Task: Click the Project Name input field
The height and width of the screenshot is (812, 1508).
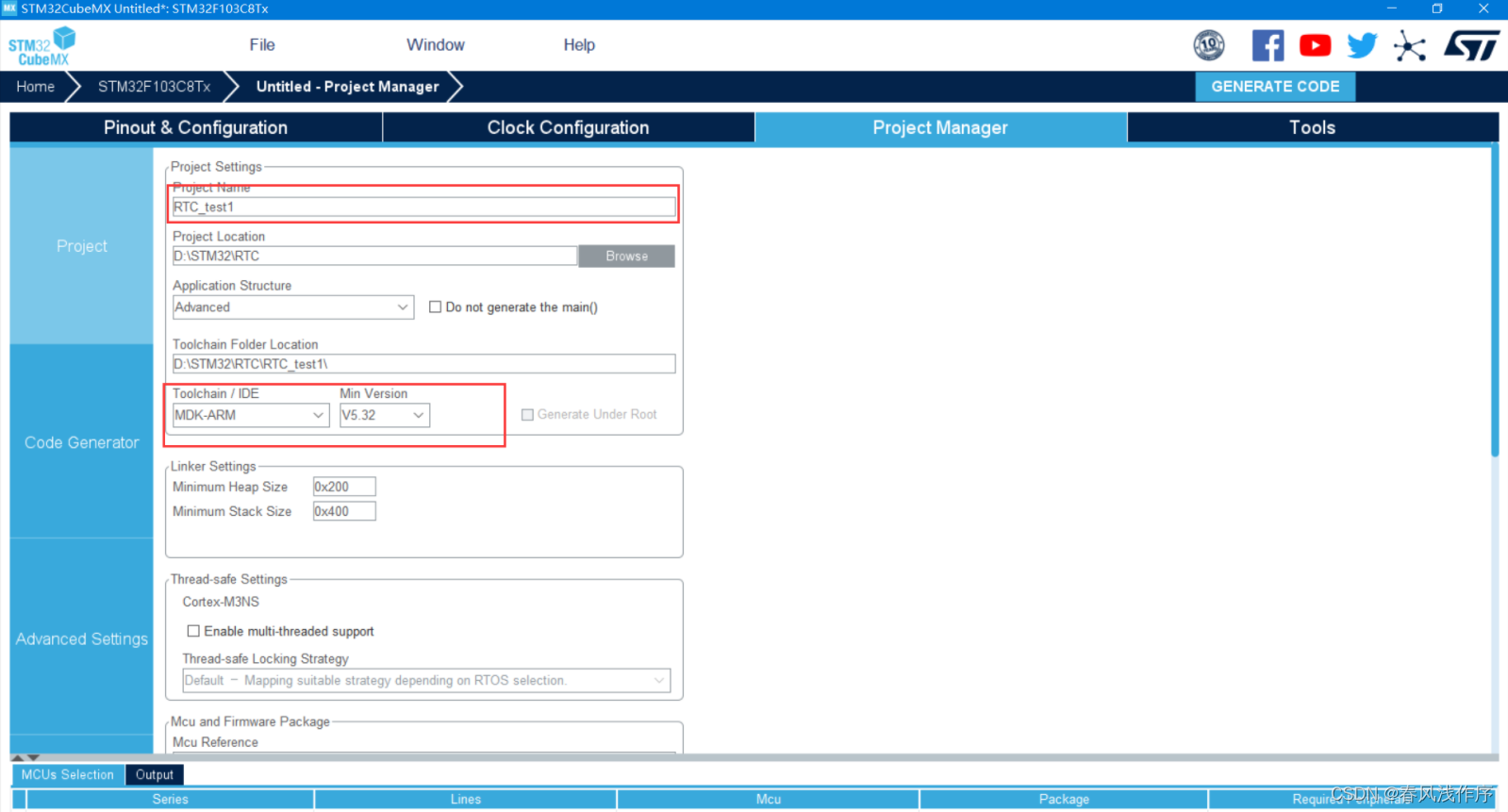Action: (x=423, y=207)
